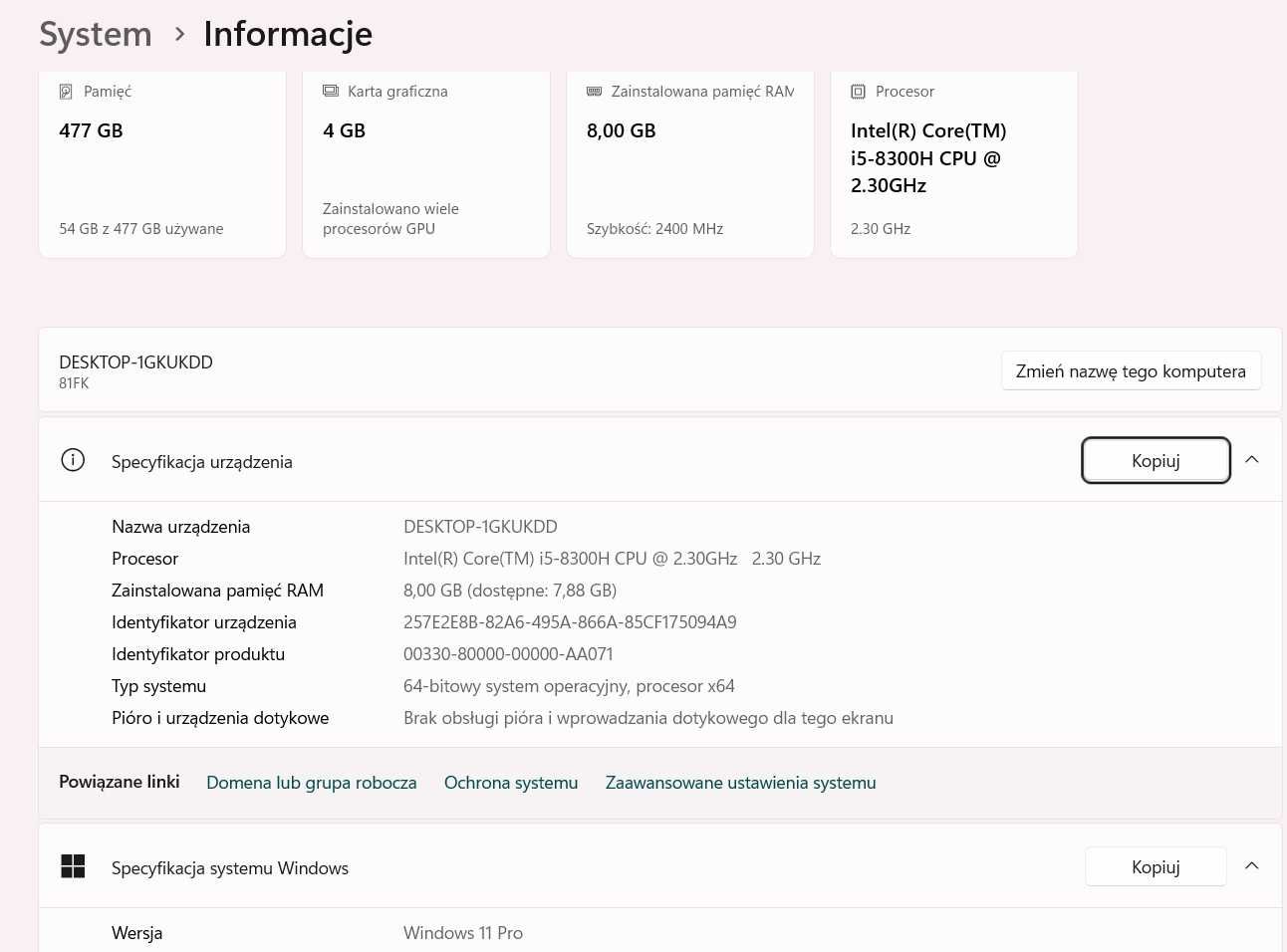Collapse the Specyfikacja systemu Windows section chevron
Screen dimensions: 1287x952
click(1252, 866)
